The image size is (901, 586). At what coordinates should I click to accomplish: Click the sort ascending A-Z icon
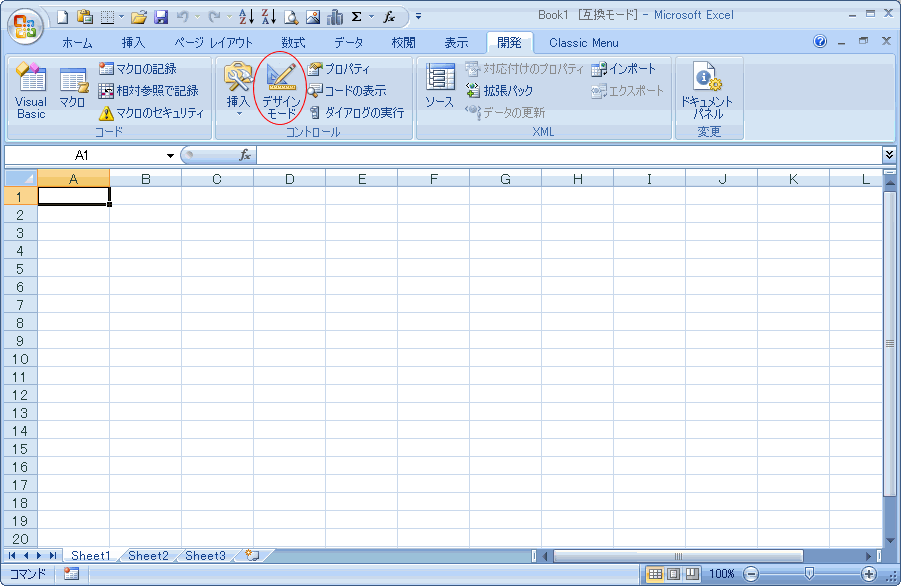tap(247, 17)
